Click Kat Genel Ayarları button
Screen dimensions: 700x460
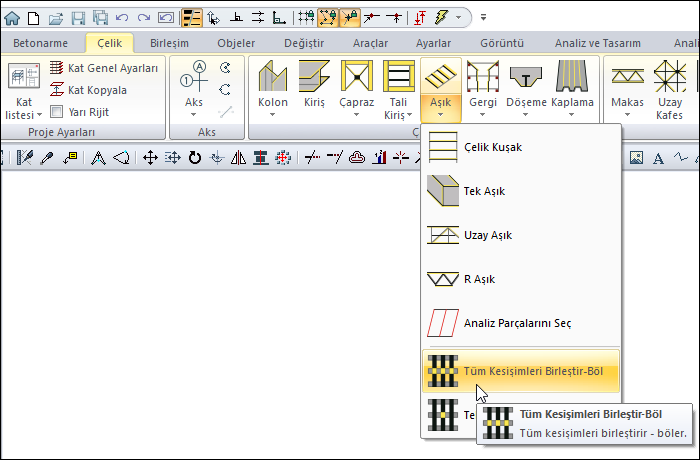(103, 68)
